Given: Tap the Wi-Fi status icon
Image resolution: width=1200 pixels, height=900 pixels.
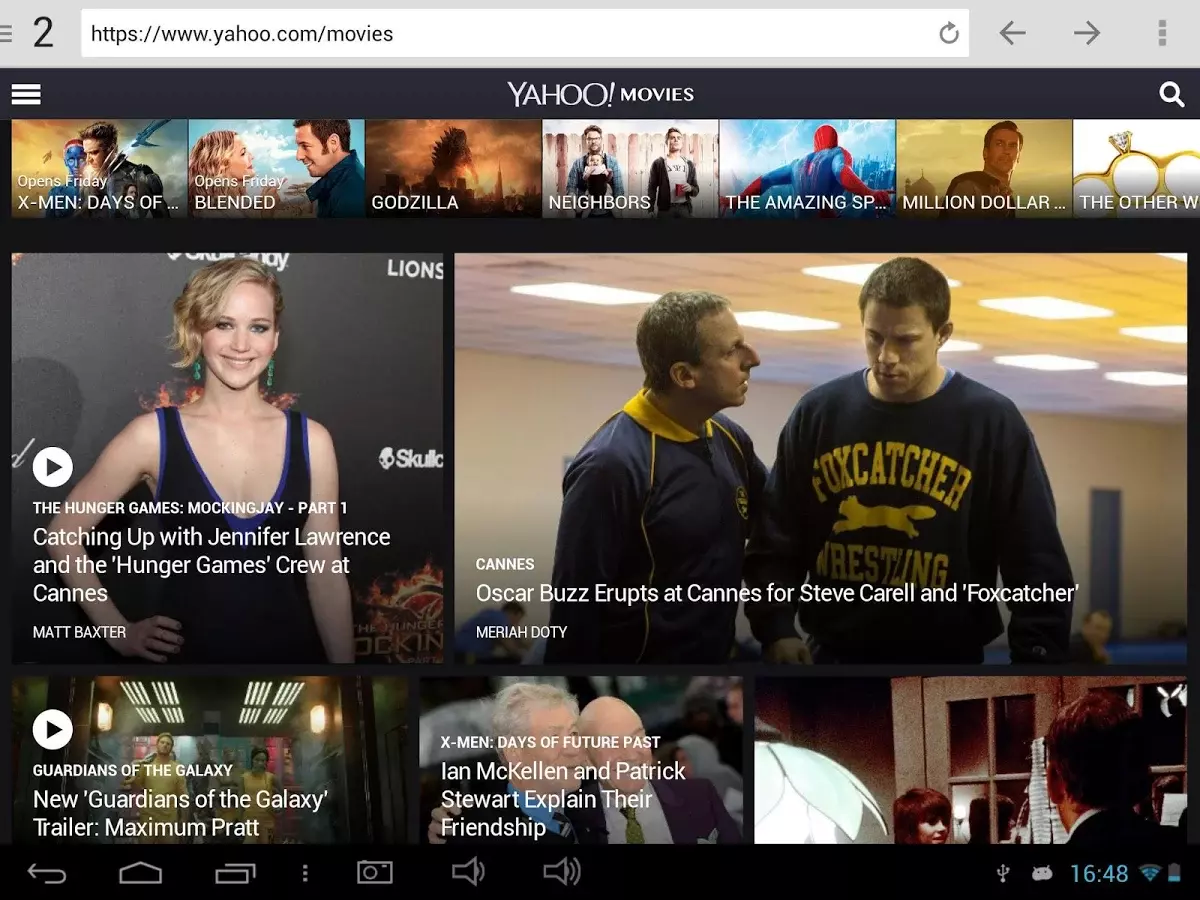Looking at the screenshot, I should 1150,873.
